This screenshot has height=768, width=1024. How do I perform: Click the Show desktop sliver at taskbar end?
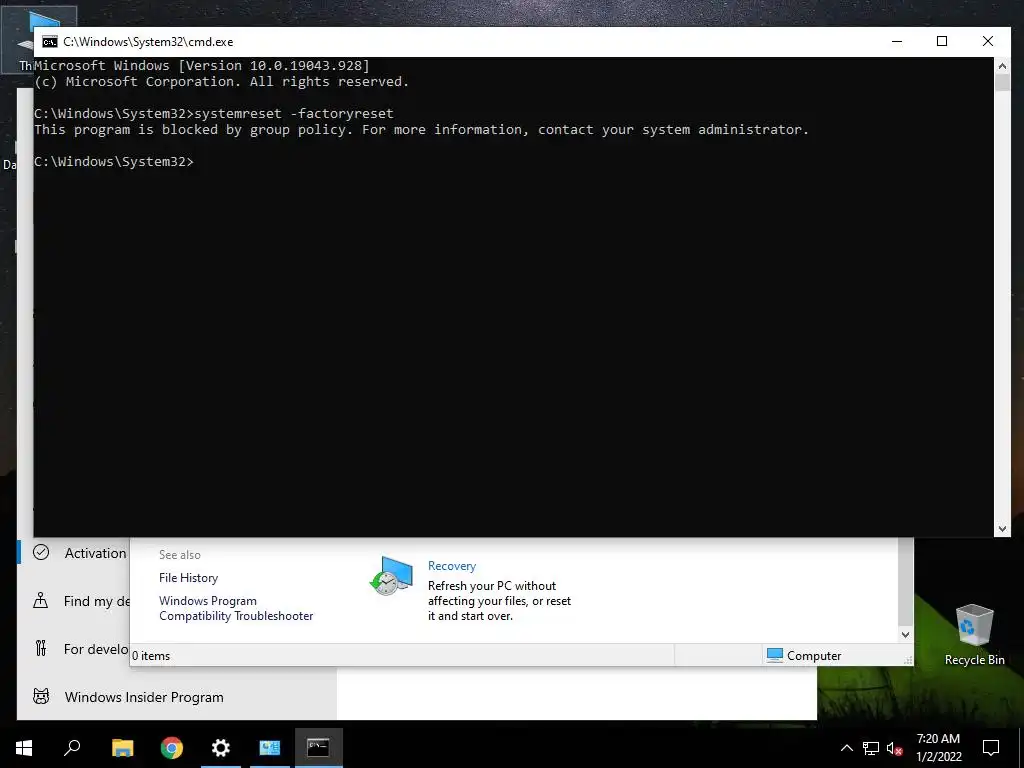[1021, 748]
